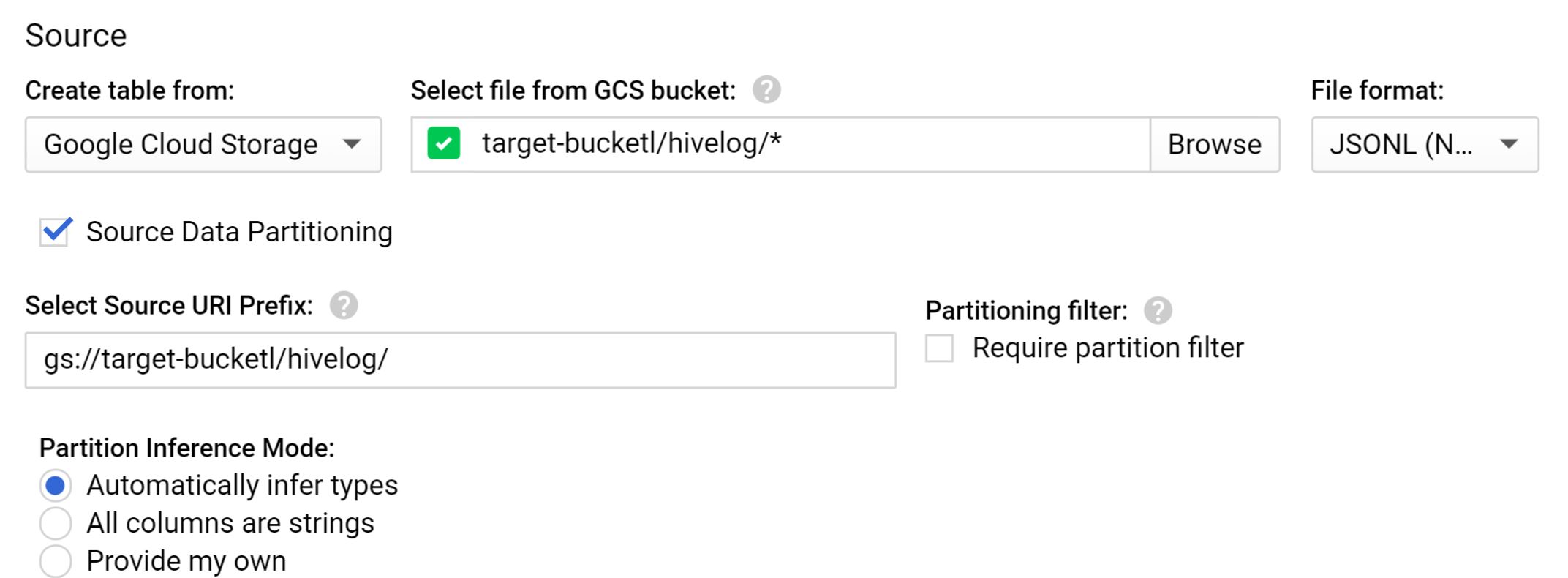The image size is (1568, 578).
Task: Open the JSONL File format dropdown
Action: pos(1425,144)
